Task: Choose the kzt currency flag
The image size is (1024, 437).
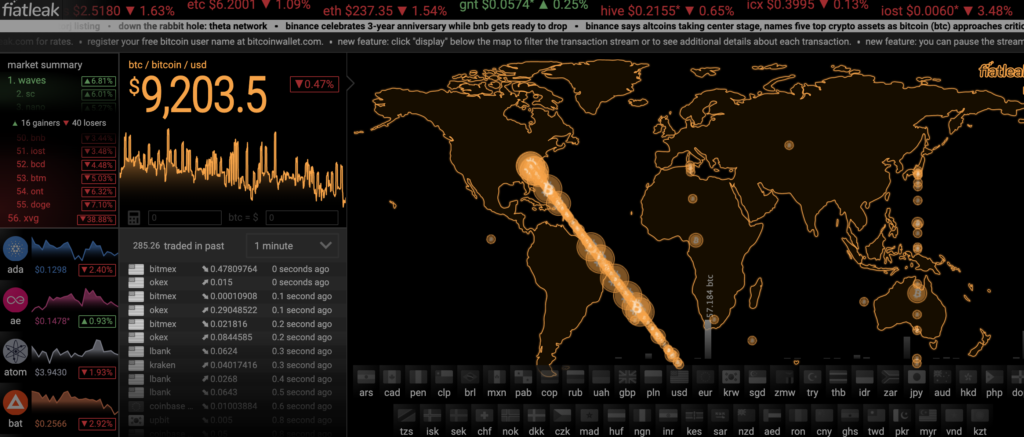Action: [980, 415]
